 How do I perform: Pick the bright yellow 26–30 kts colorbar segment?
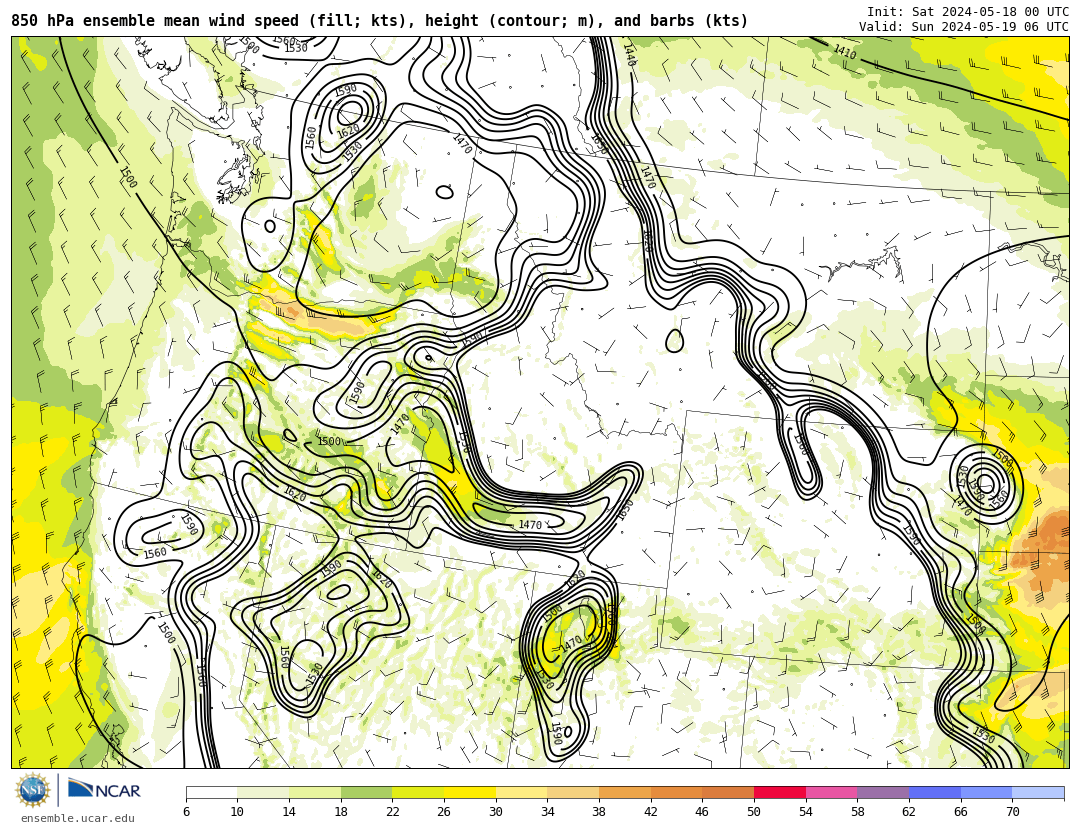click(470, 792)
